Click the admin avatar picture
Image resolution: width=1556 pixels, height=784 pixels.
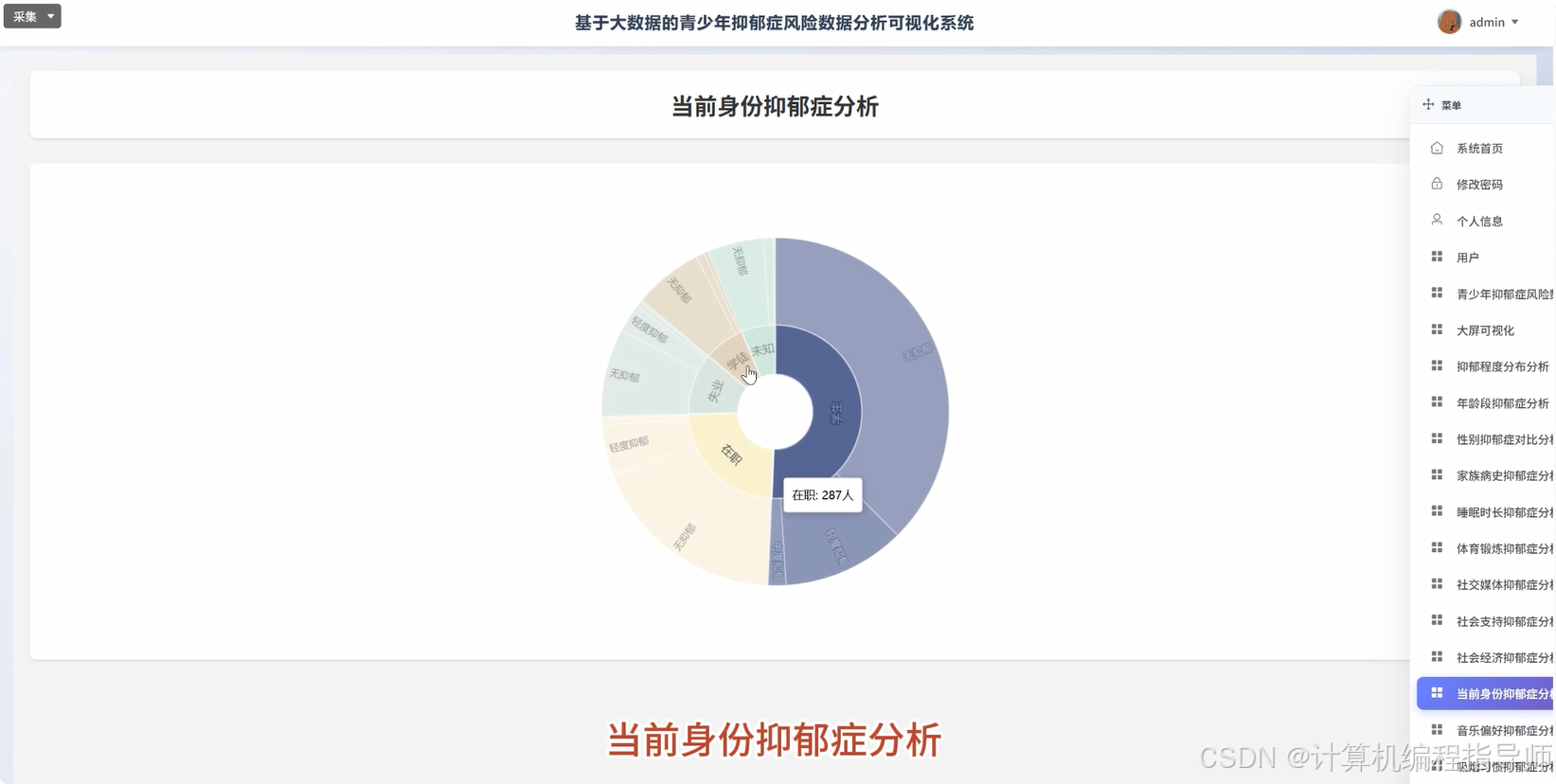click(1449, 22)
